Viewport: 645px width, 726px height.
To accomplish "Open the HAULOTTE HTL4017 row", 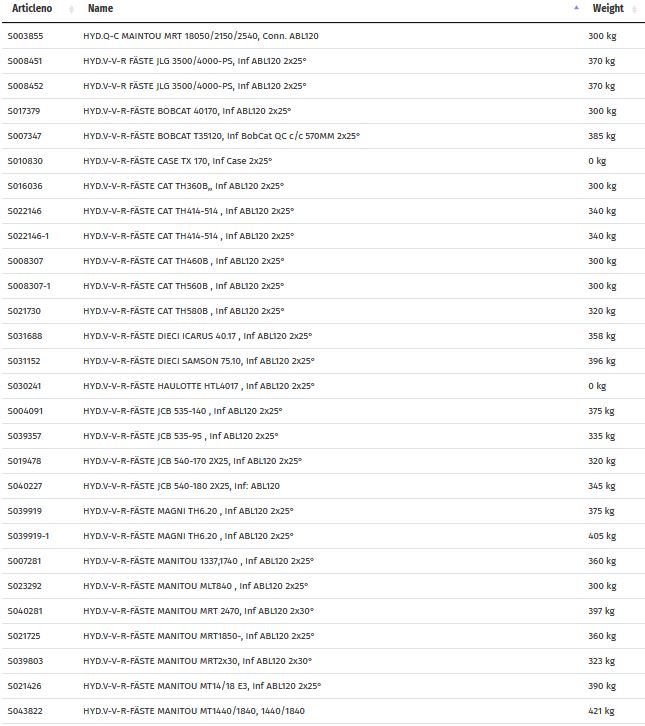I will [198, 386].
